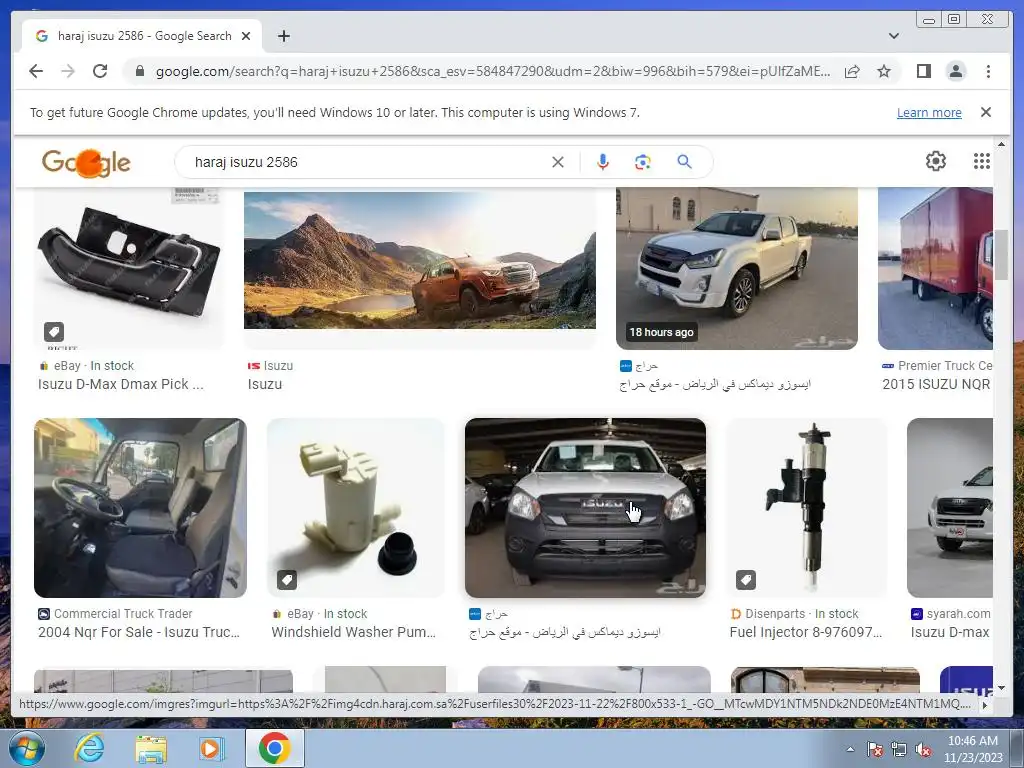
Task: Open the white pickup 18 hours ago image
Action: click(737, 268)
